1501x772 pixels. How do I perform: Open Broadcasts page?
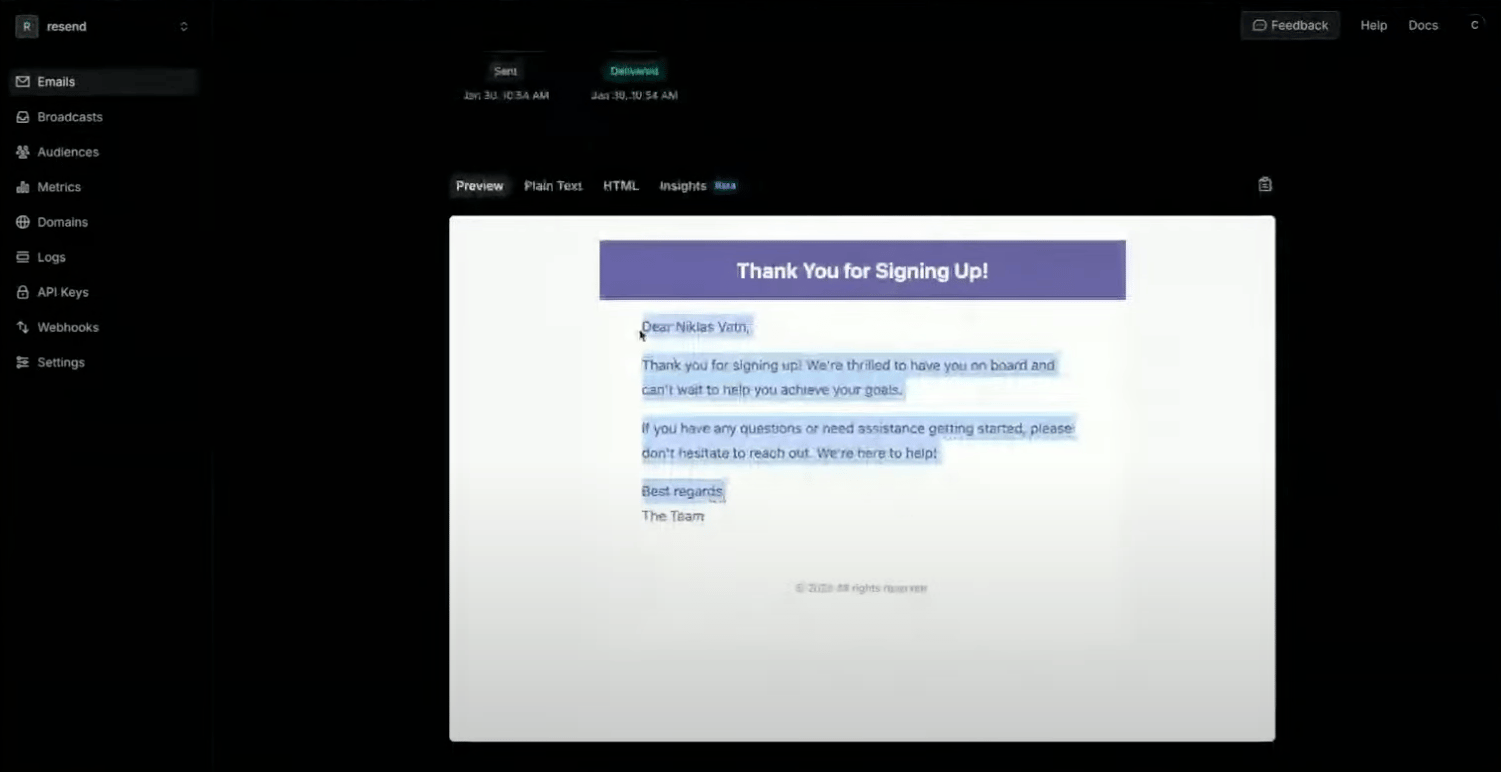103,117
